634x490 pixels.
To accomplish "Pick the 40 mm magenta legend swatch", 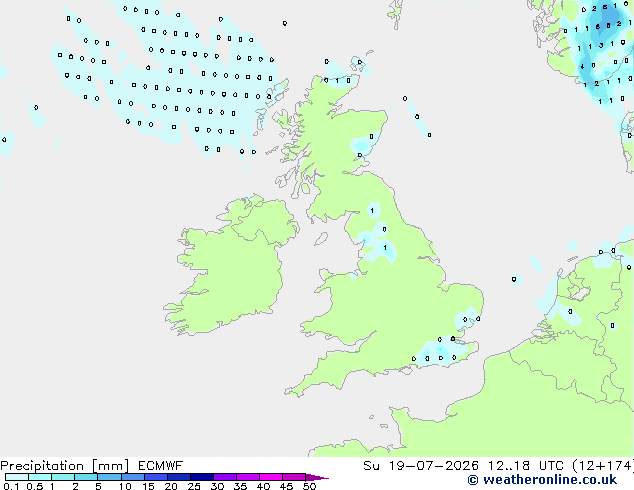I will 271,477.
